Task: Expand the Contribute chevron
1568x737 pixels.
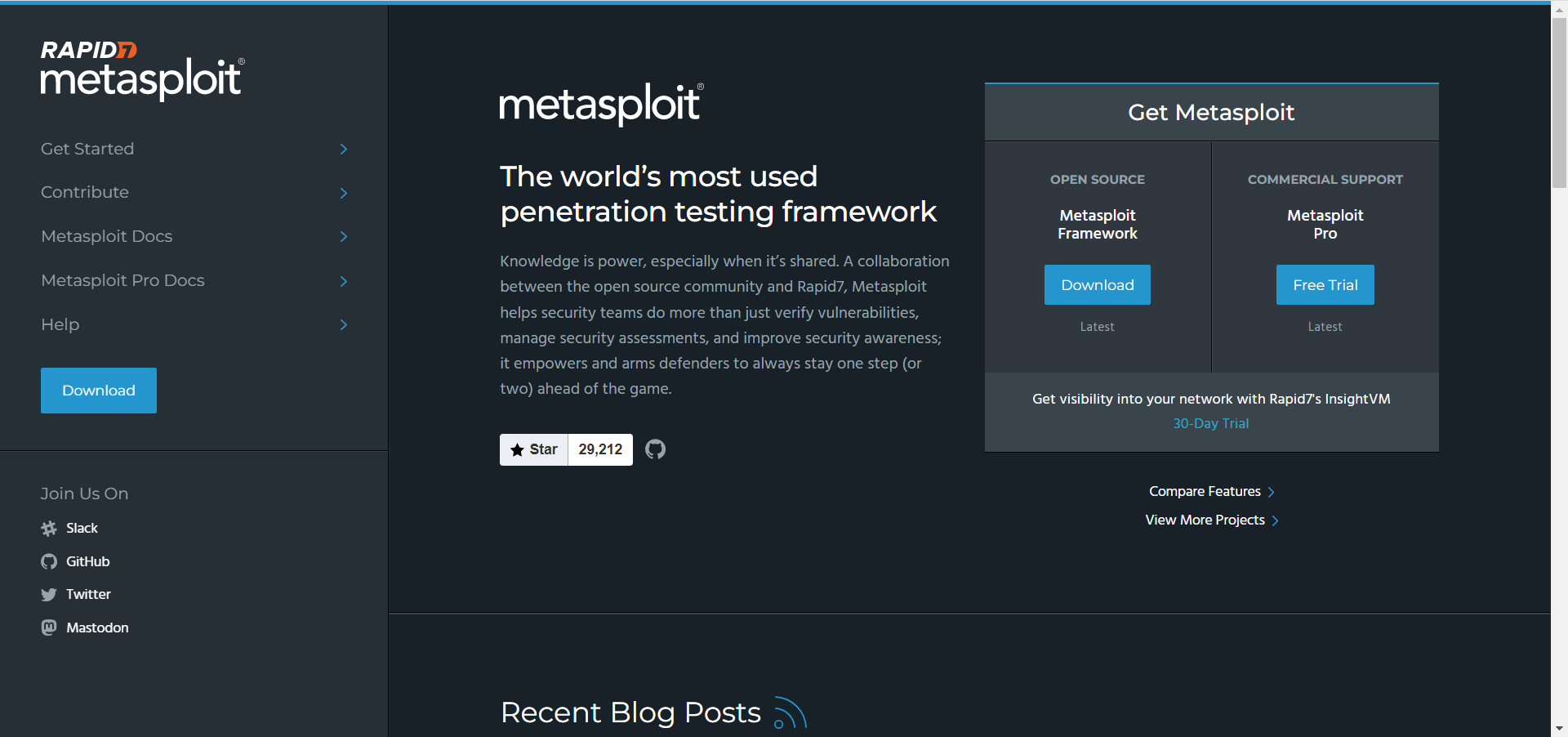Action: [x=344, y=193]
